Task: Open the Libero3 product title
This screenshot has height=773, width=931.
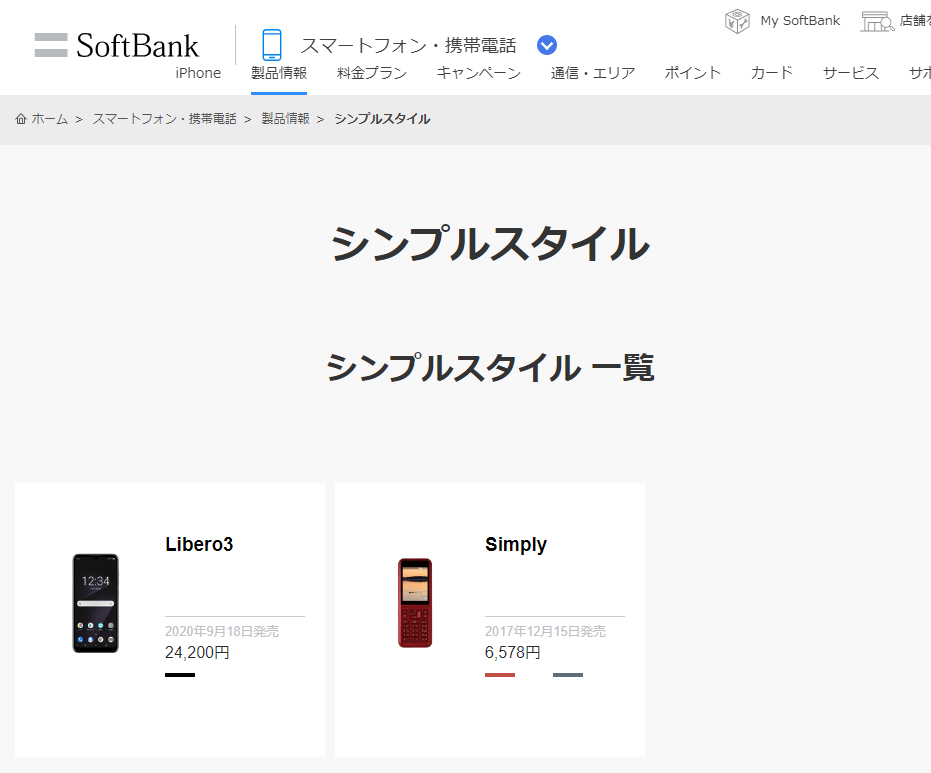Action: coord(199,544)
